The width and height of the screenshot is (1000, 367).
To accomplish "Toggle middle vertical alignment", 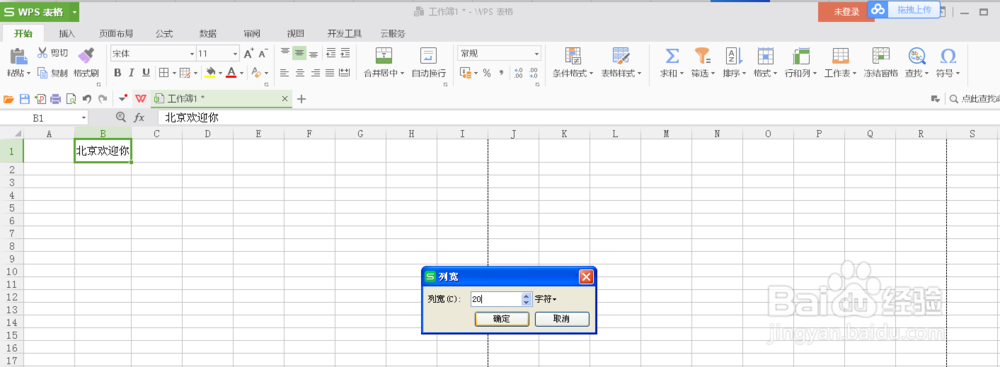I will [298, 53].
